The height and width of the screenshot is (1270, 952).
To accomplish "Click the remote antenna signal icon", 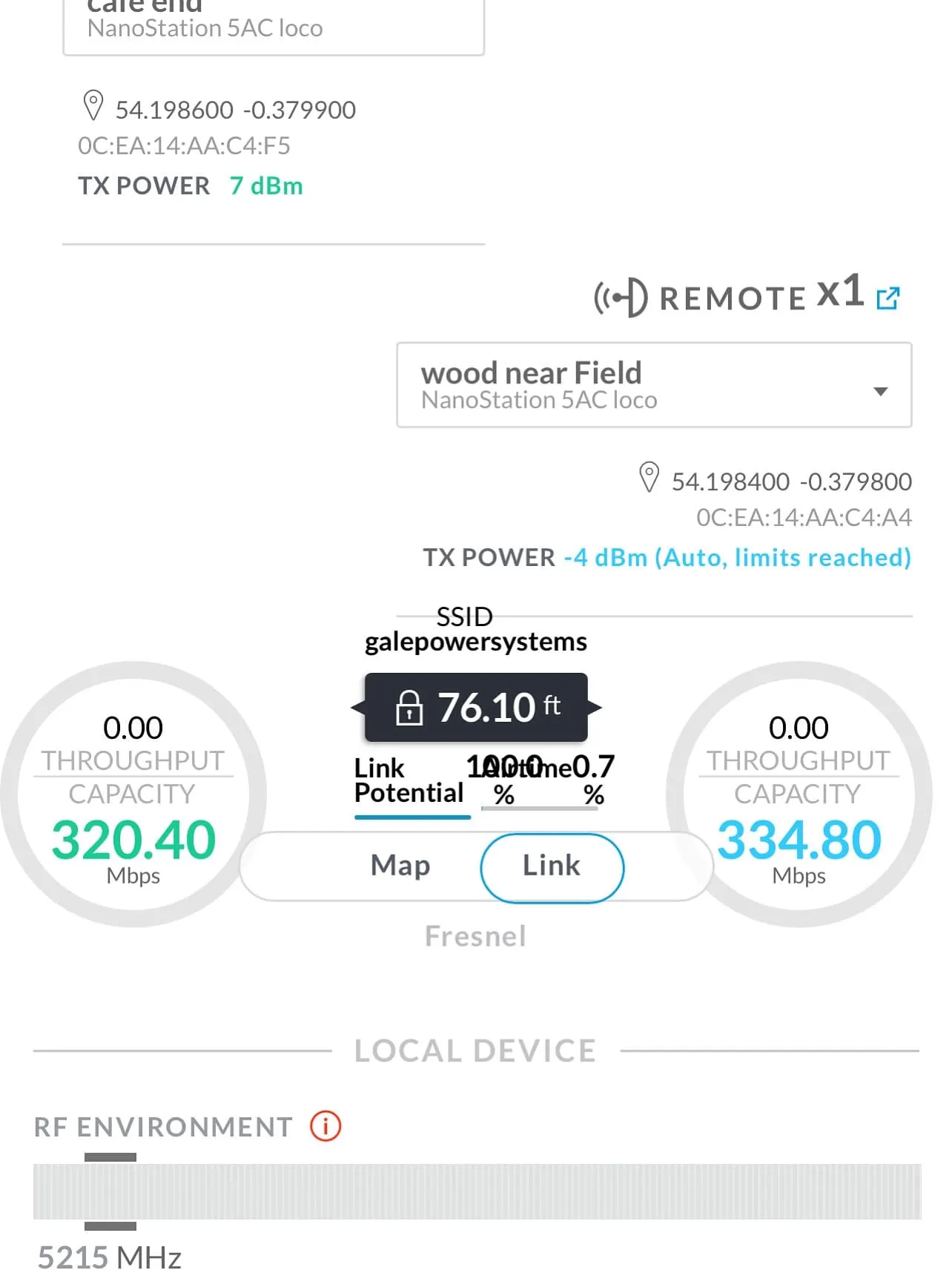I will click(621, 298).
